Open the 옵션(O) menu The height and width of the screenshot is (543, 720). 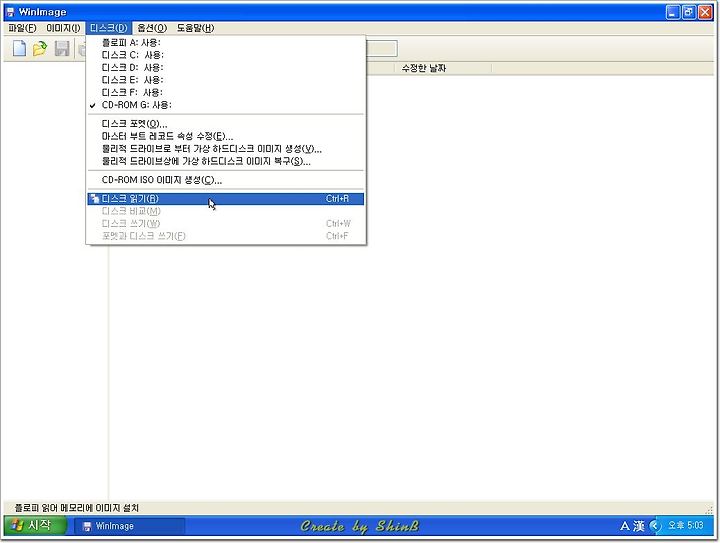152,28
